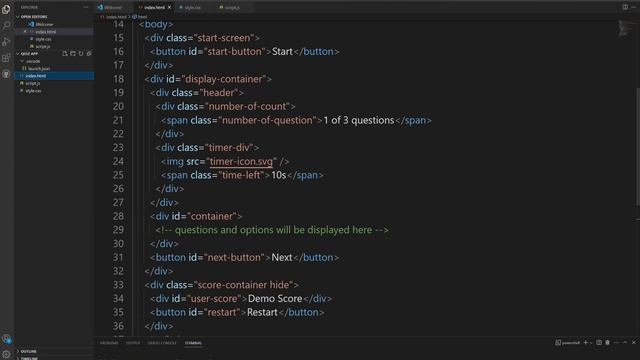Click line number 21 in the gutter
640x360 pixels.
point(118,120)
